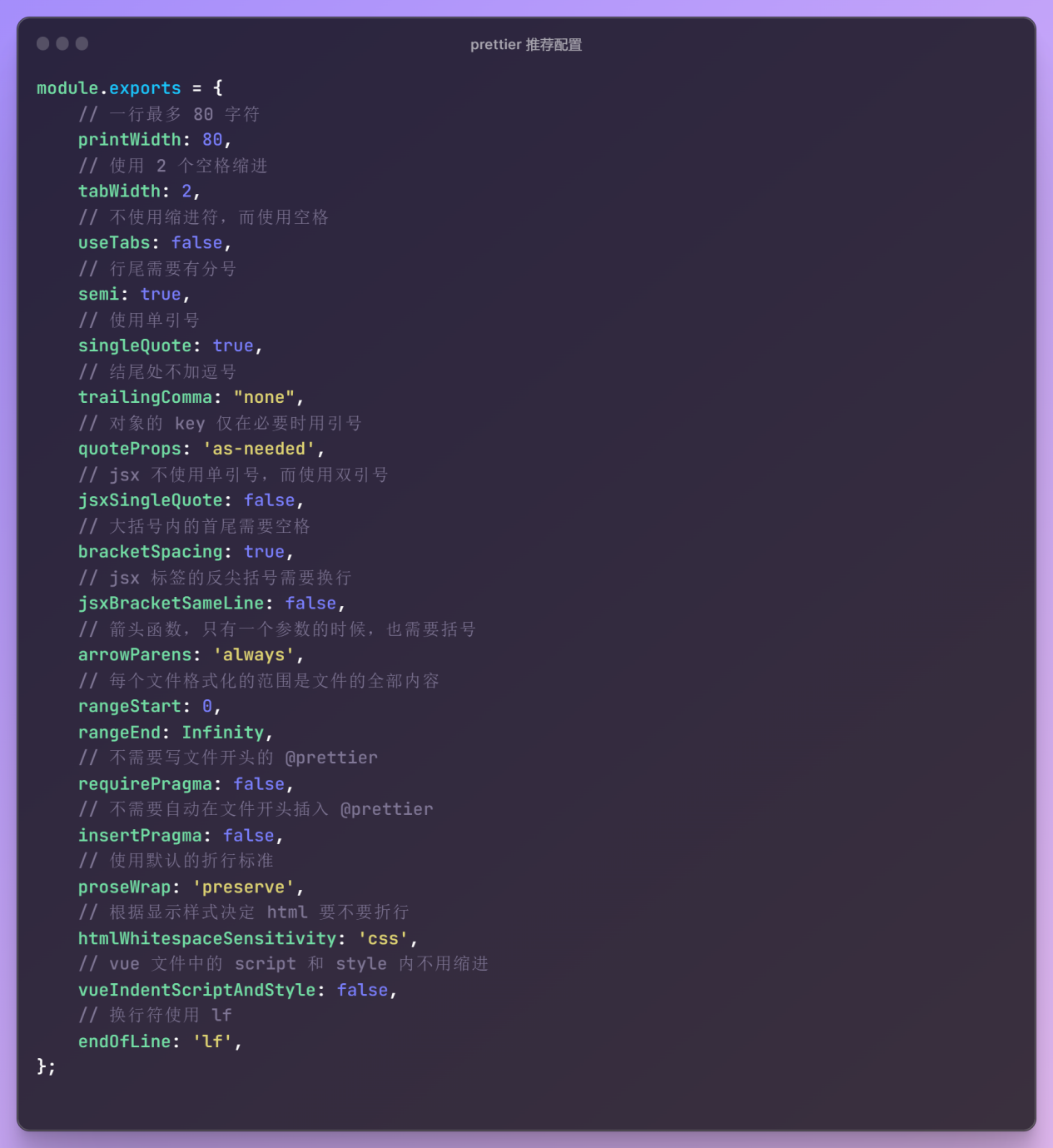Screen dimensions: 1053x1148
Task: Click the 'rangeEnd' property name
Action: point(119,733)
